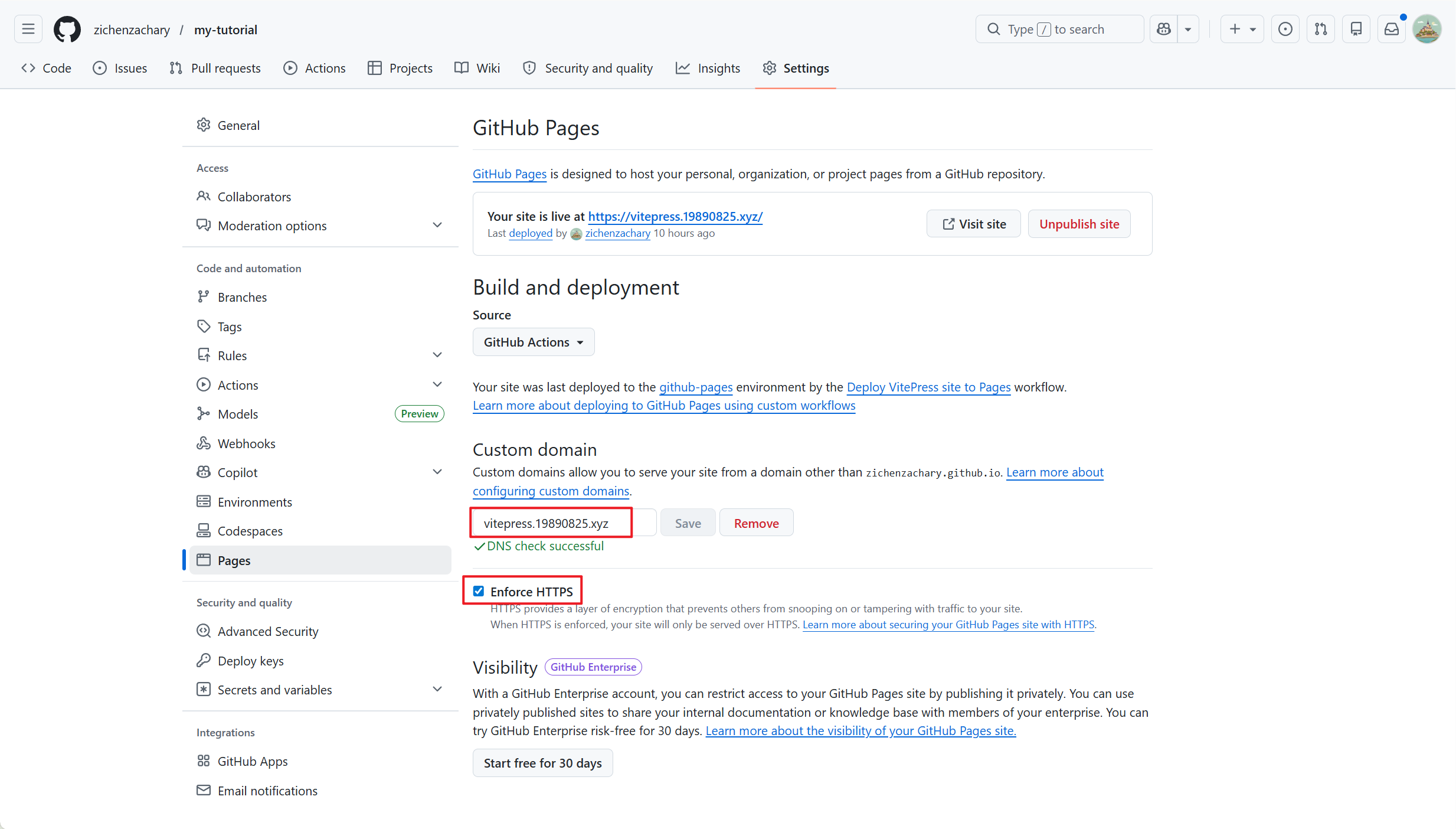
Task: Toggle the Enforce HTTPS checkbox
Action: point(479,591)
